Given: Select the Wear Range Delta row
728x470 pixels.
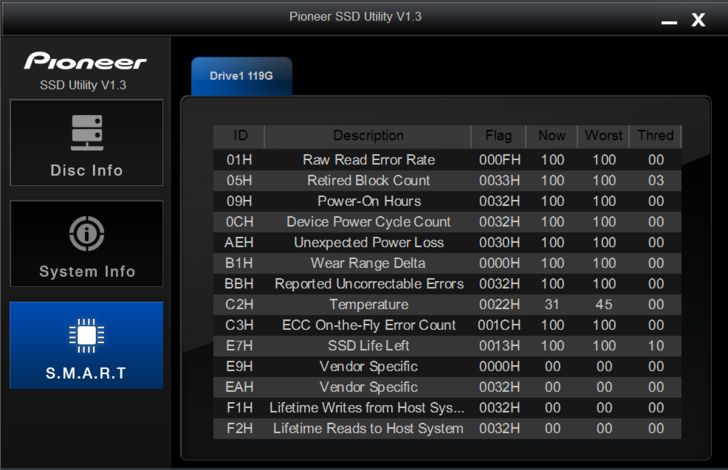Looking at the screenshot, I should click(447, 263).
